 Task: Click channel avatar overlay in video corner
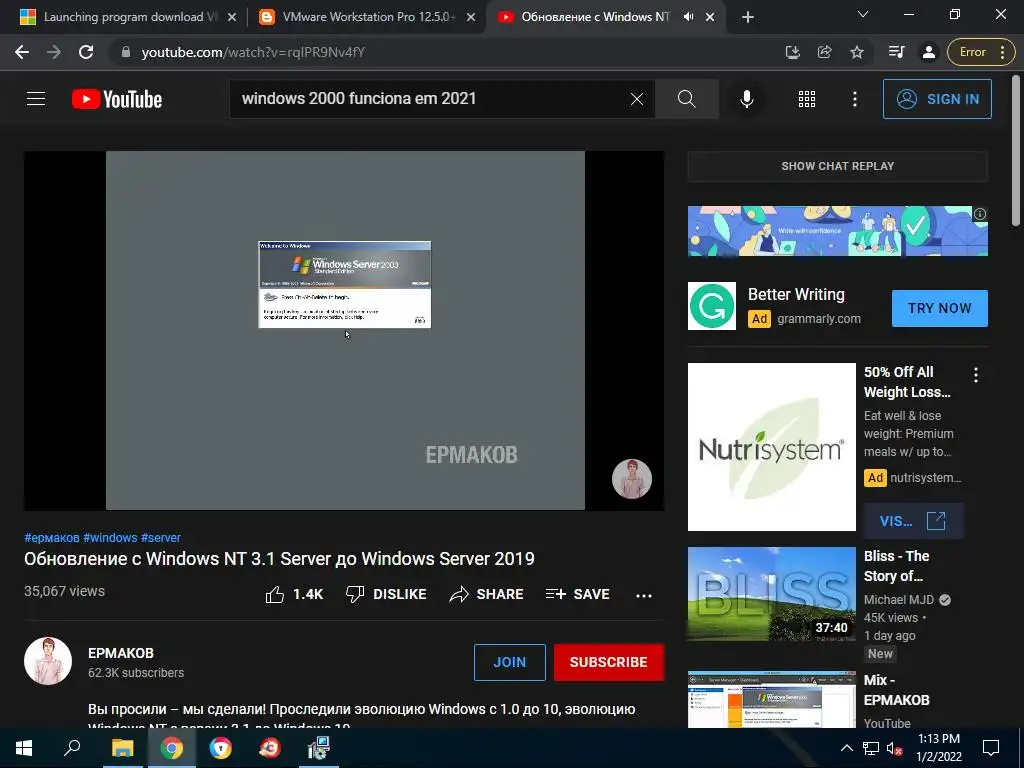pos(632,479)
